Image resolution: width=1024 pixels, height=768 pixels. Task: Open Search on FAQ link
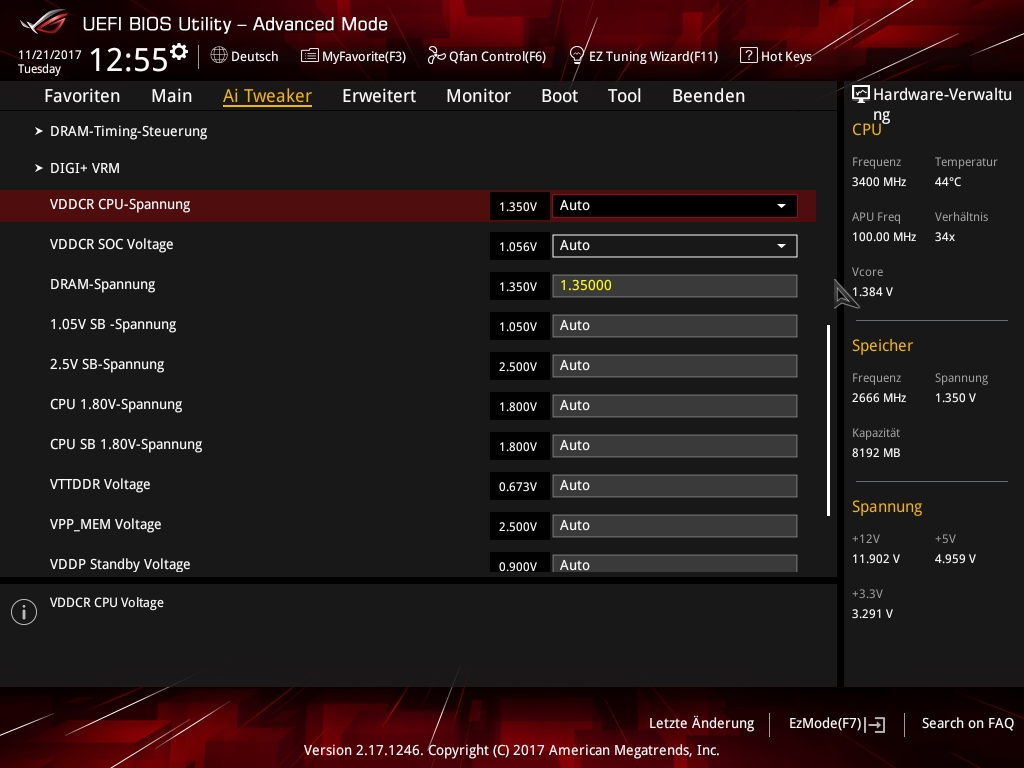tap(967, 723)
